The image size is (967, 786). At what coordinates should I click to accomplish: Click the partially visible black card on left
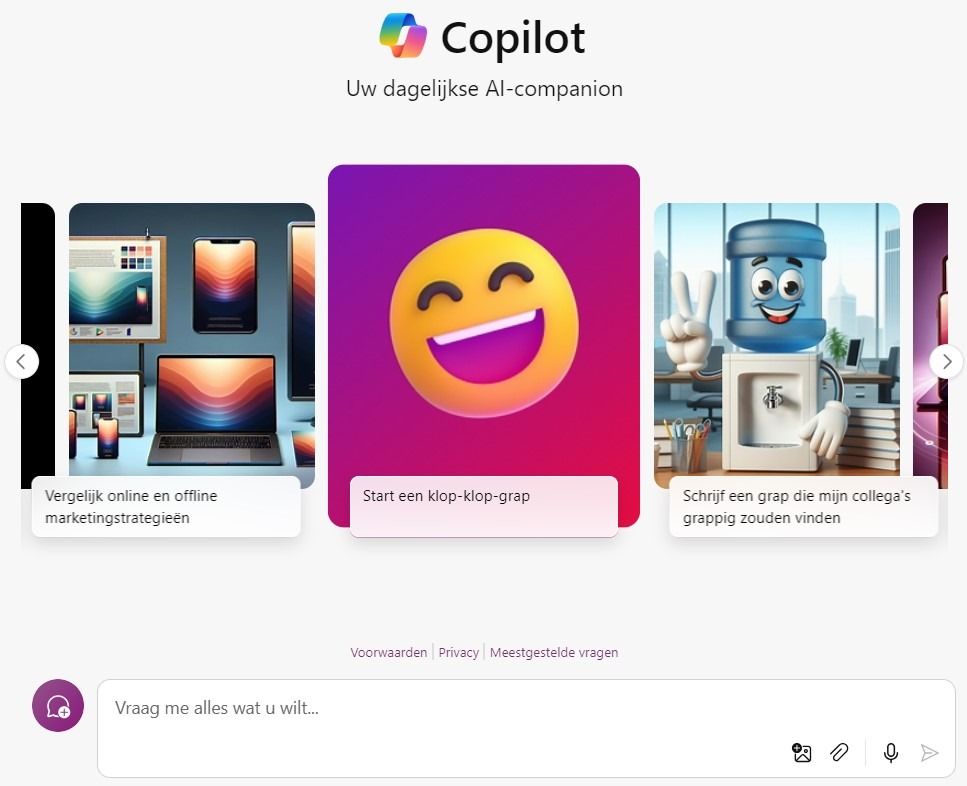[38, 345]
